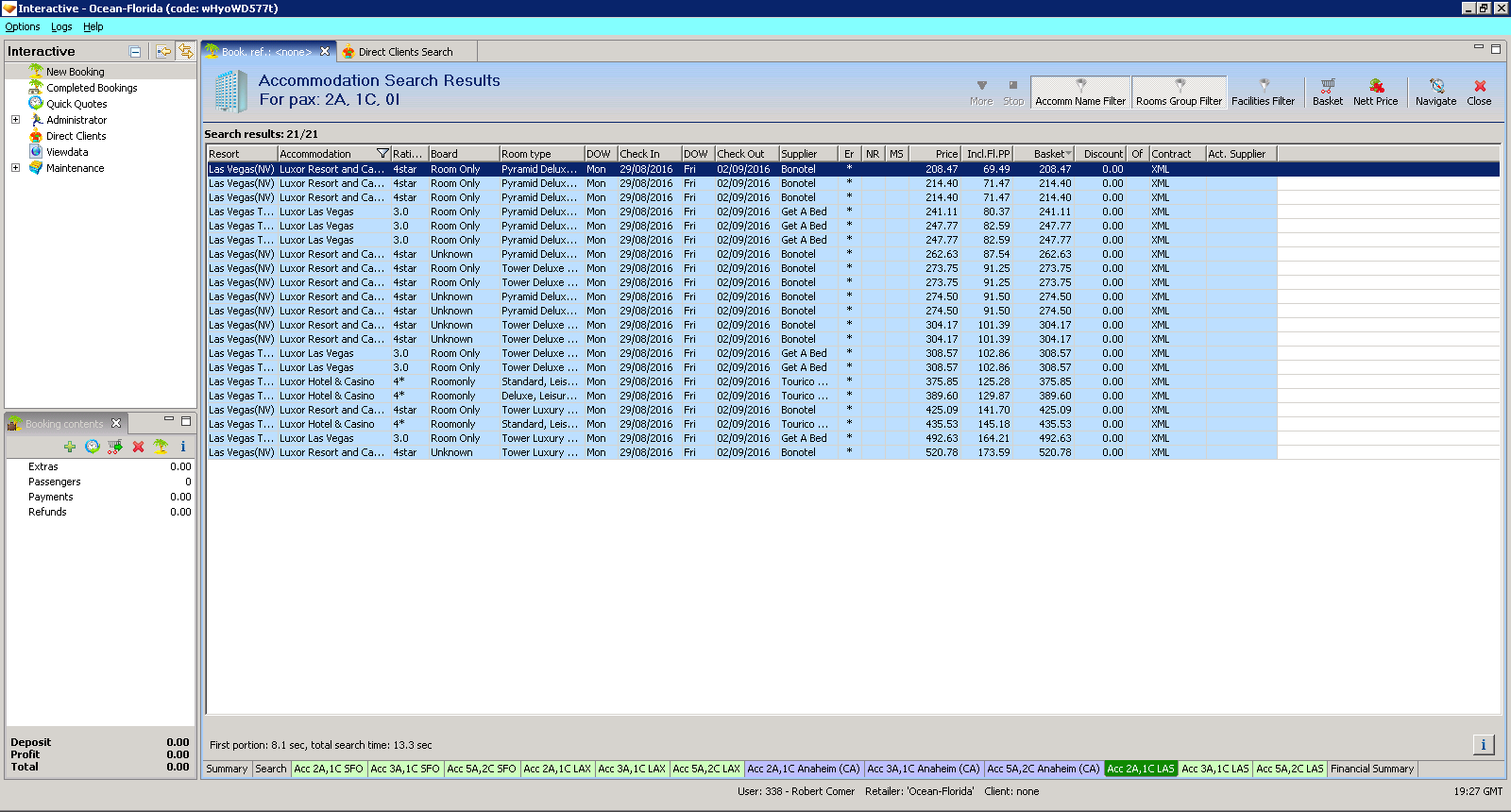Click the Nett Price icon
Viewport: 1511px width, 812px height.
point(1375,86)
